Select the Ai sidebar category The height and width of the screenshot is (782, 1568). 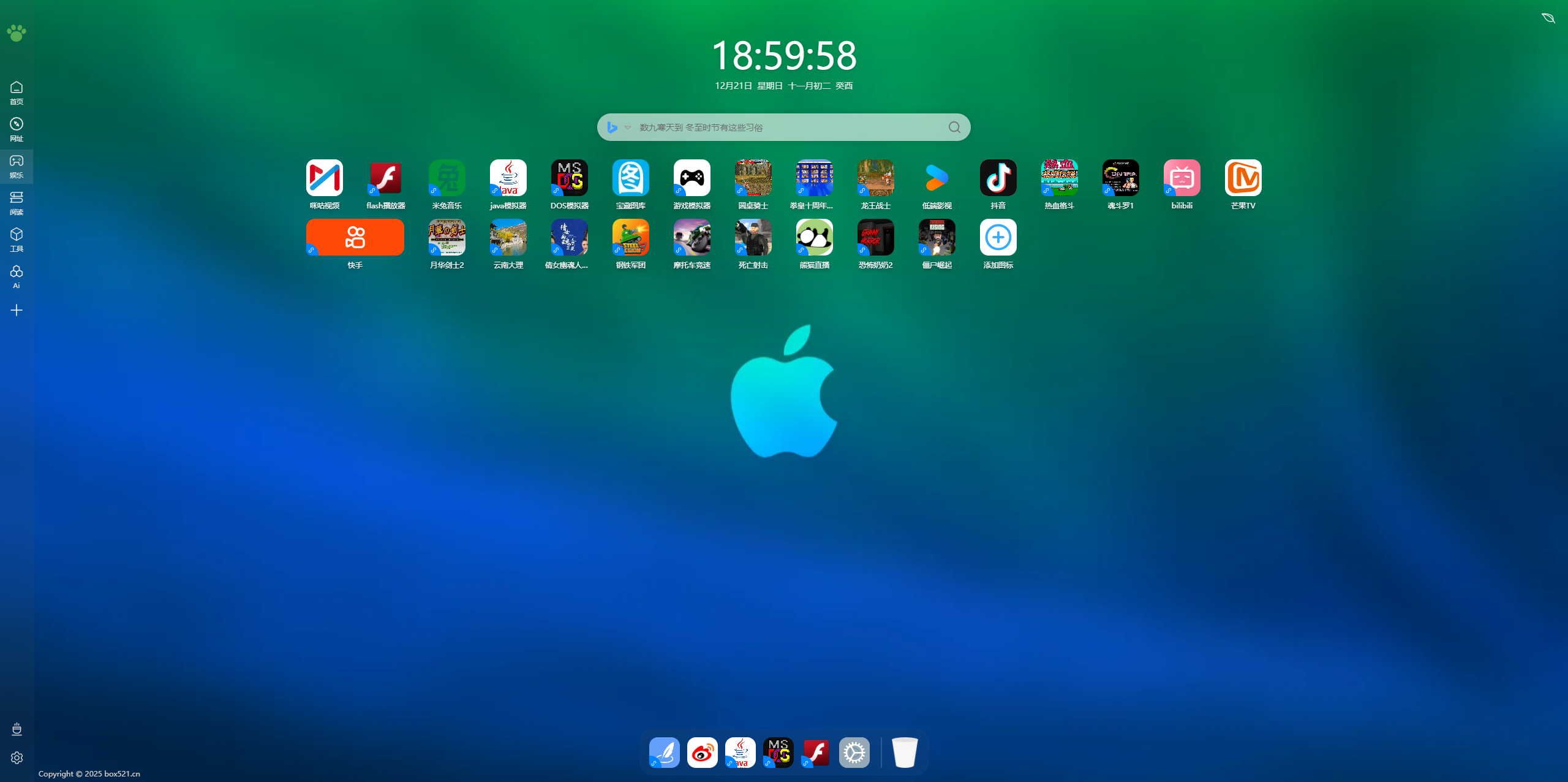coord(17,276)
